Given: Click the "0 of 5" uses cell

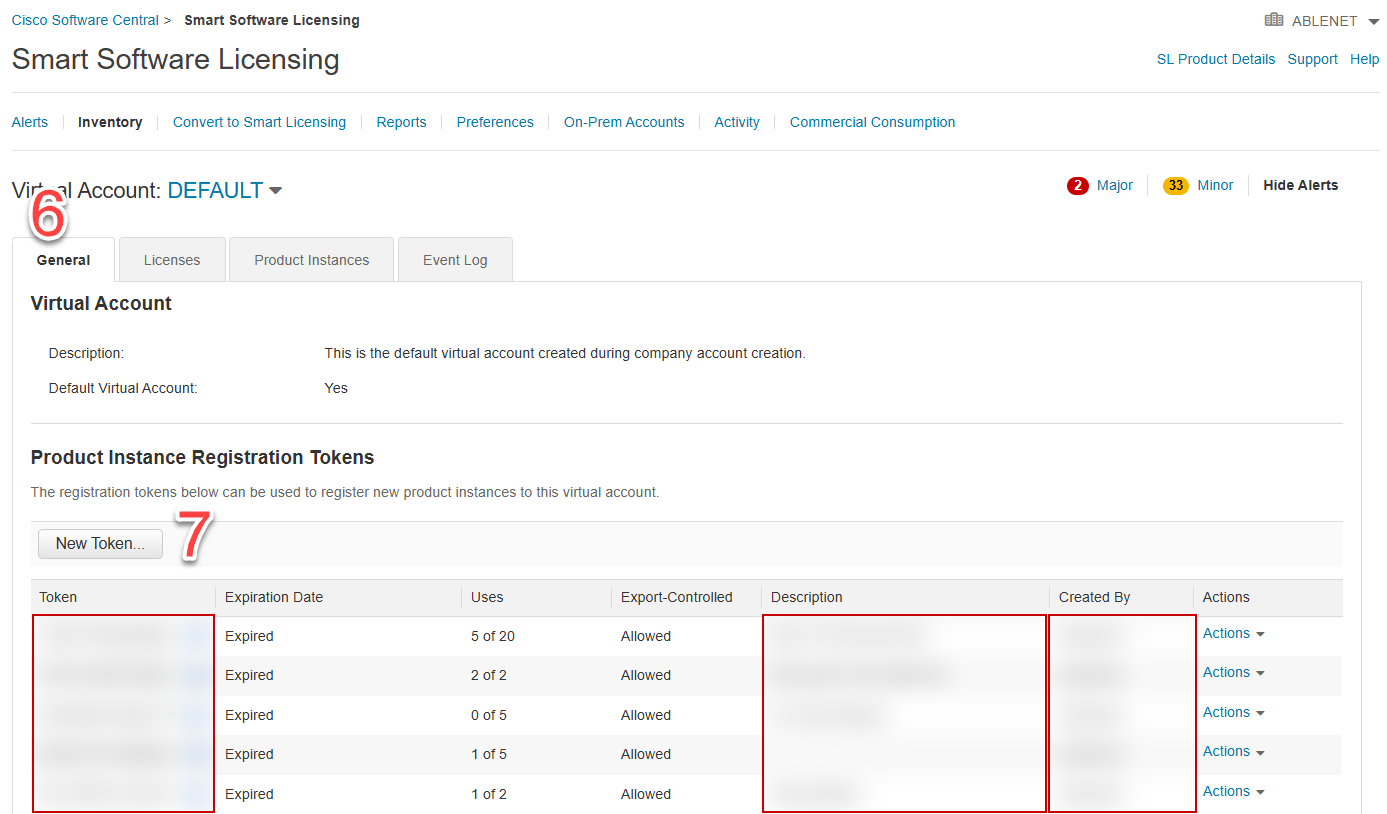Looking at the screenshot, I should (489, 715).
